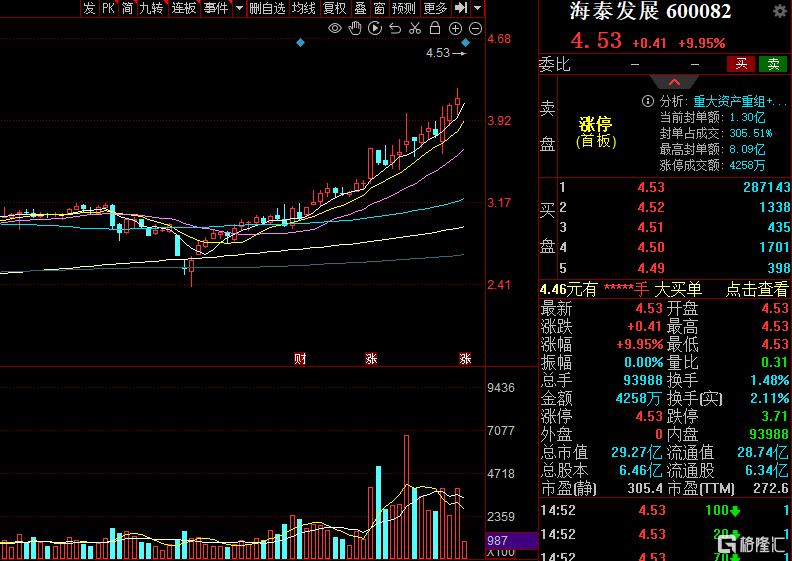This screenshot has height=561, width=792.
Task: Click the 987 volume indicator box
Action: (511, 540)
